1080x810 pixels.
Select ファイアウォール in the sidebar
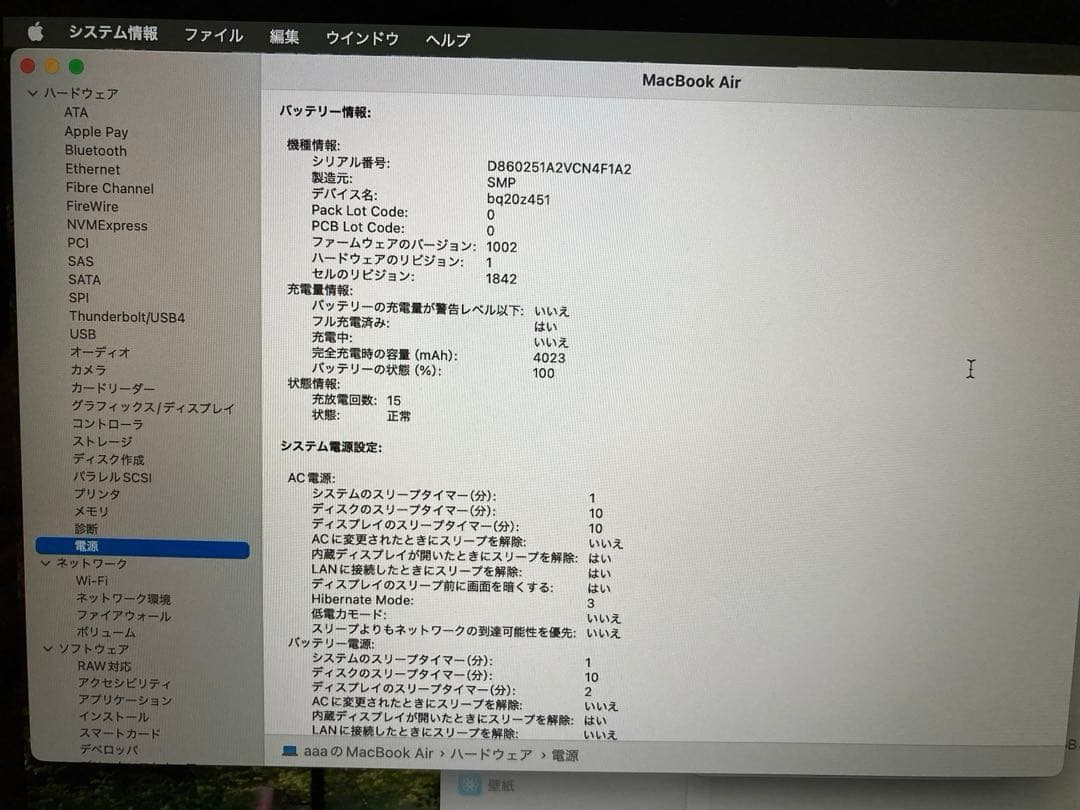123,616
